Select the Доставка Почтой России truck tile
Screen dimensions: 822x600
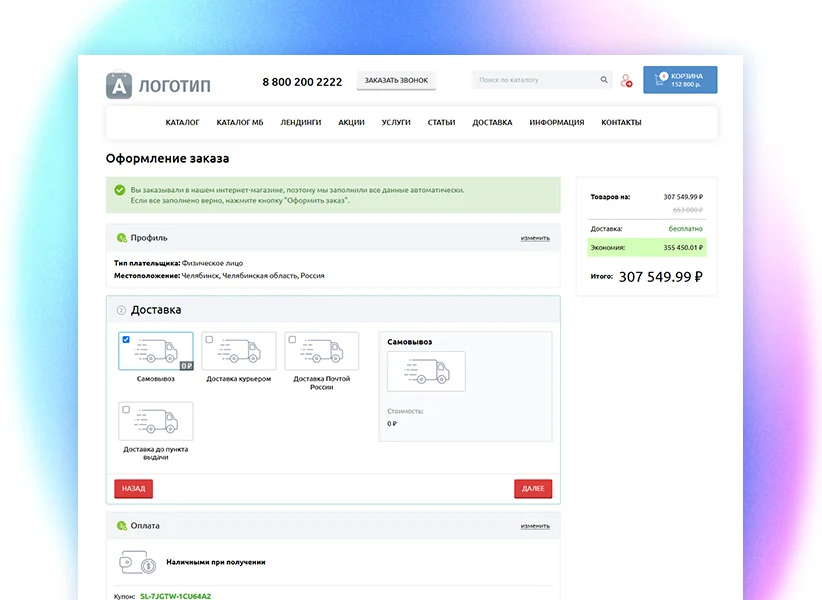[322, 351]
